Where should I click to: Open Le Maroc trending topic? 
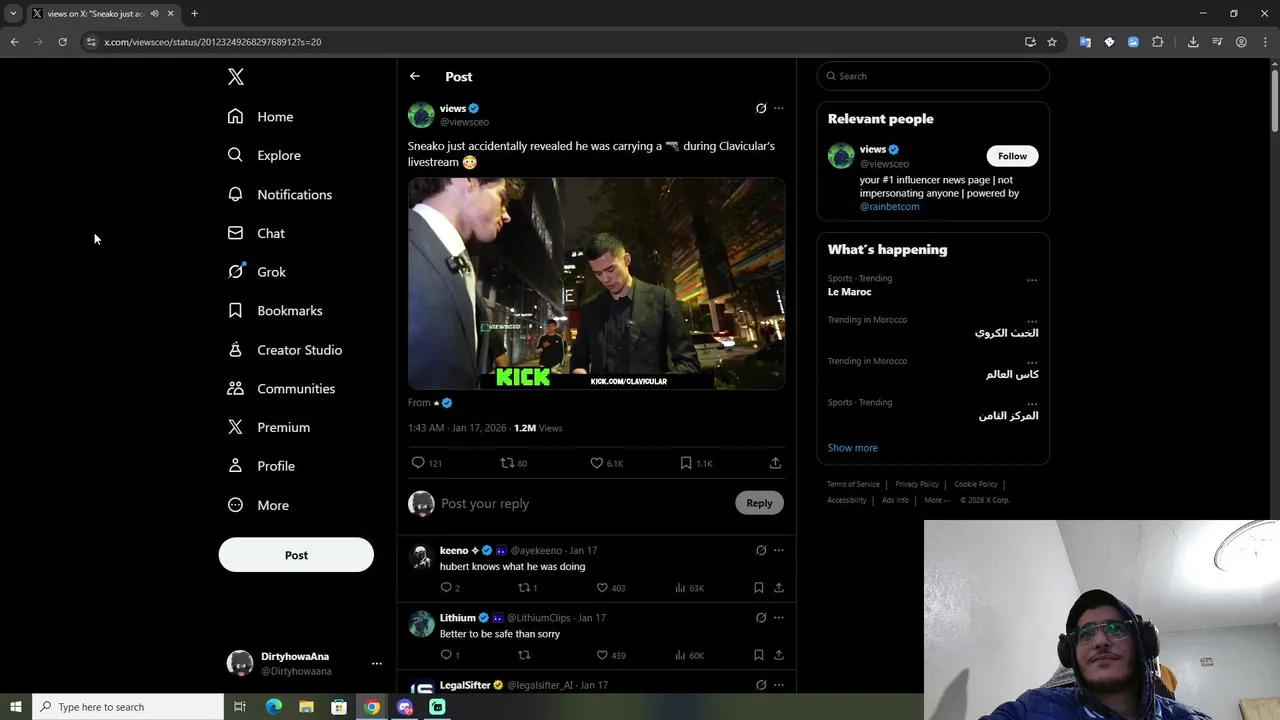coord(849,292)
